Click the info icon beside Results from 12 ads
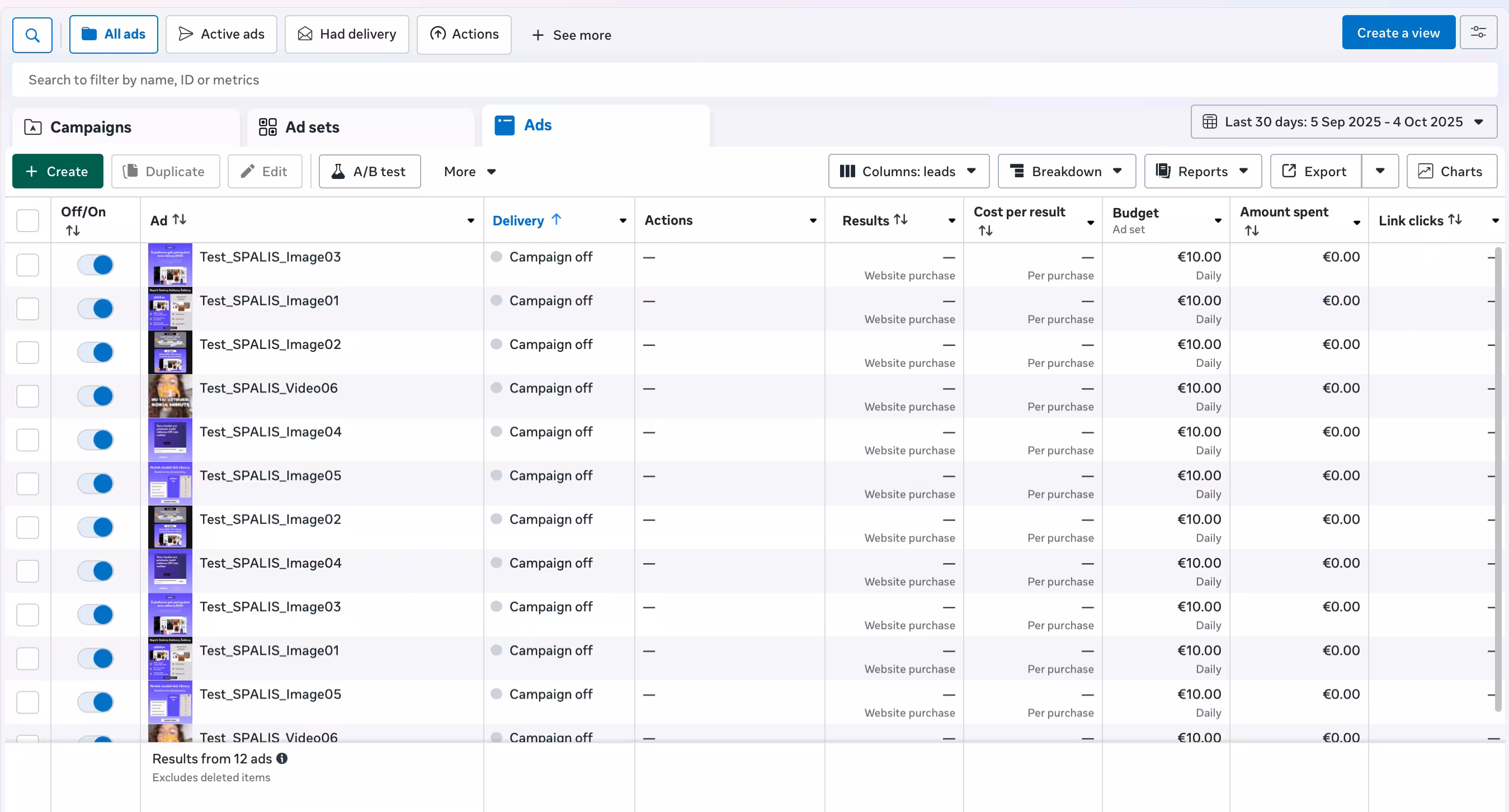Screen dimensions: 1509x812 tap(282, 758)
